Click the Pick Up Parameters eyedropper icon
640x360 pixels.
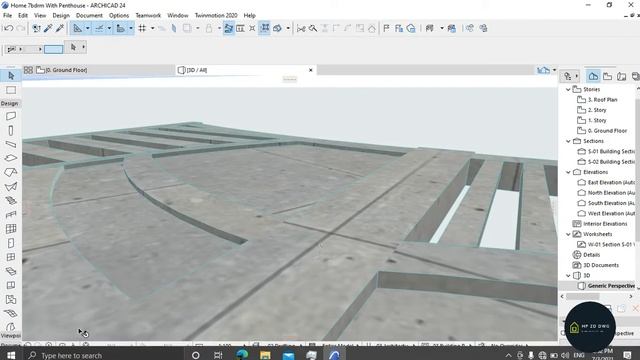48,28
